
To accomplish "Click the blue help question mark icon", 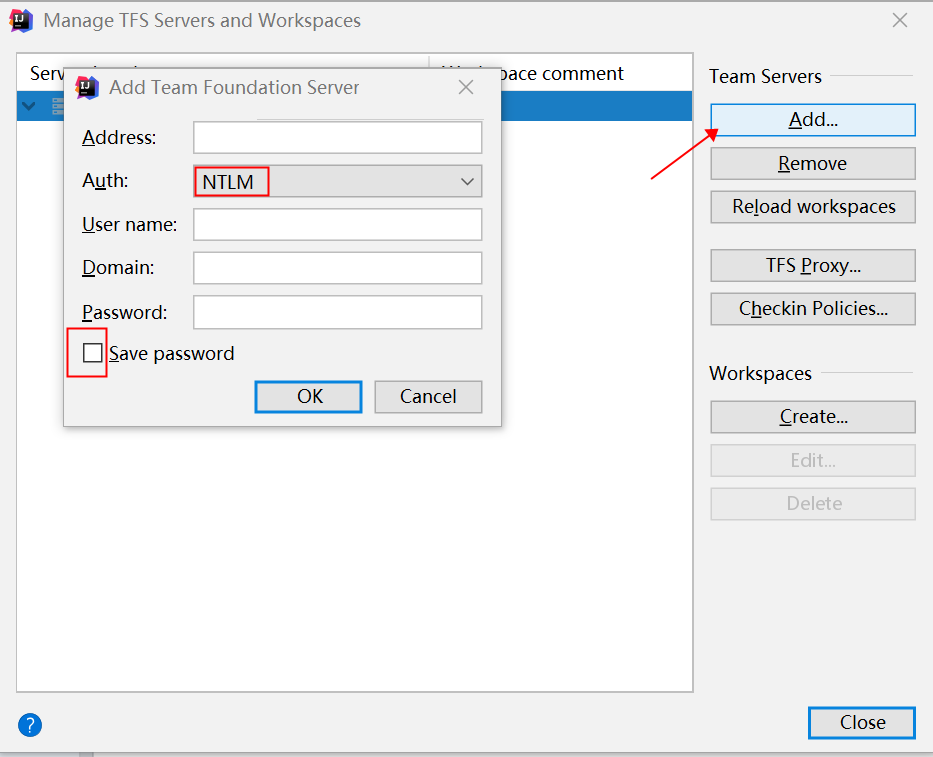I will tap(30, 725).
